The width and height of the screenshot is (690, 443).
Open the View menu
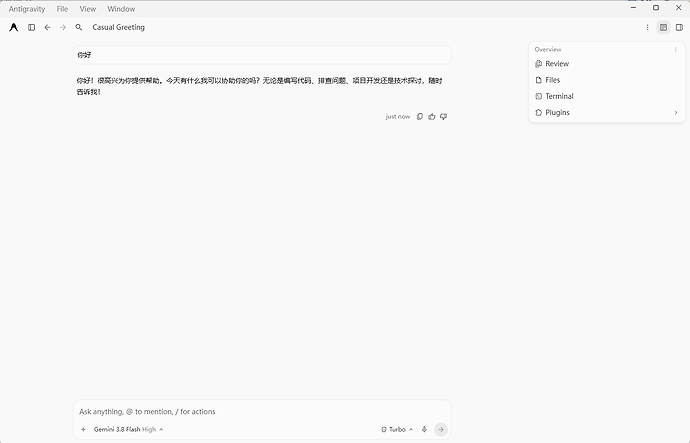[88, 9]
